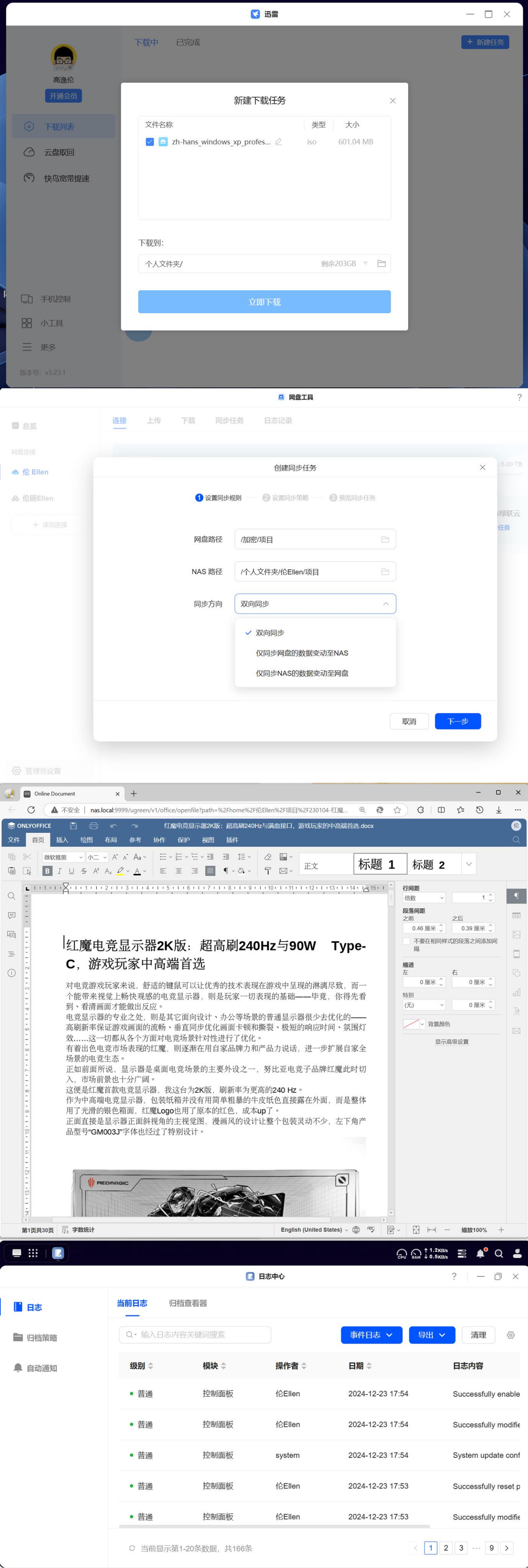Open the 文件 menu in ONLYOFFICE

[x=13, y=840]
